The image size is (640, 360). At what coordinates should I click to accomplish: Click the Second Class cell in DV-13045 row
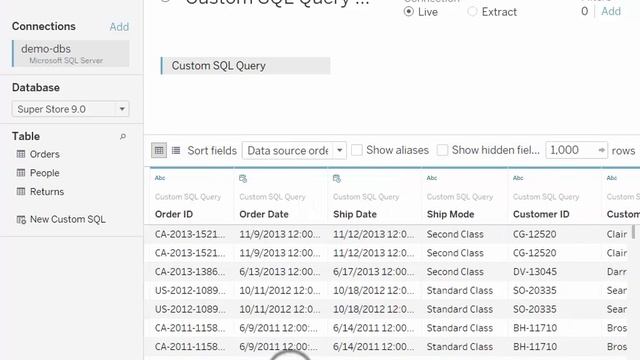455,272
